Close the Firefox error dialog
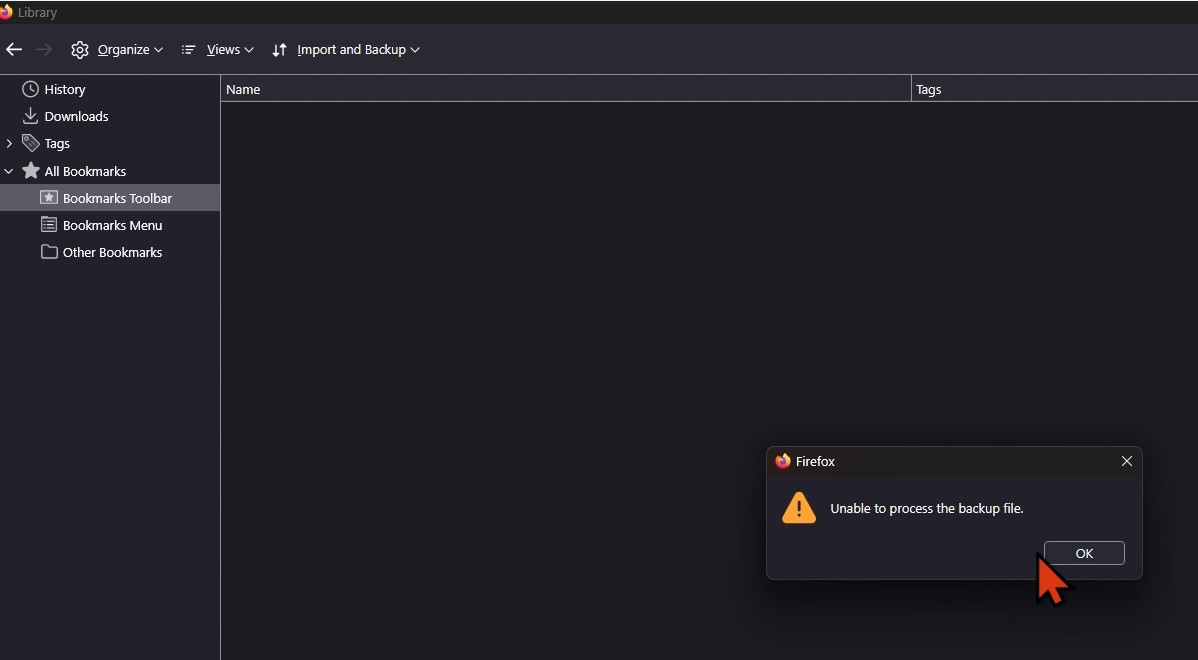1198x660 pixels. tap(1127, 461)
